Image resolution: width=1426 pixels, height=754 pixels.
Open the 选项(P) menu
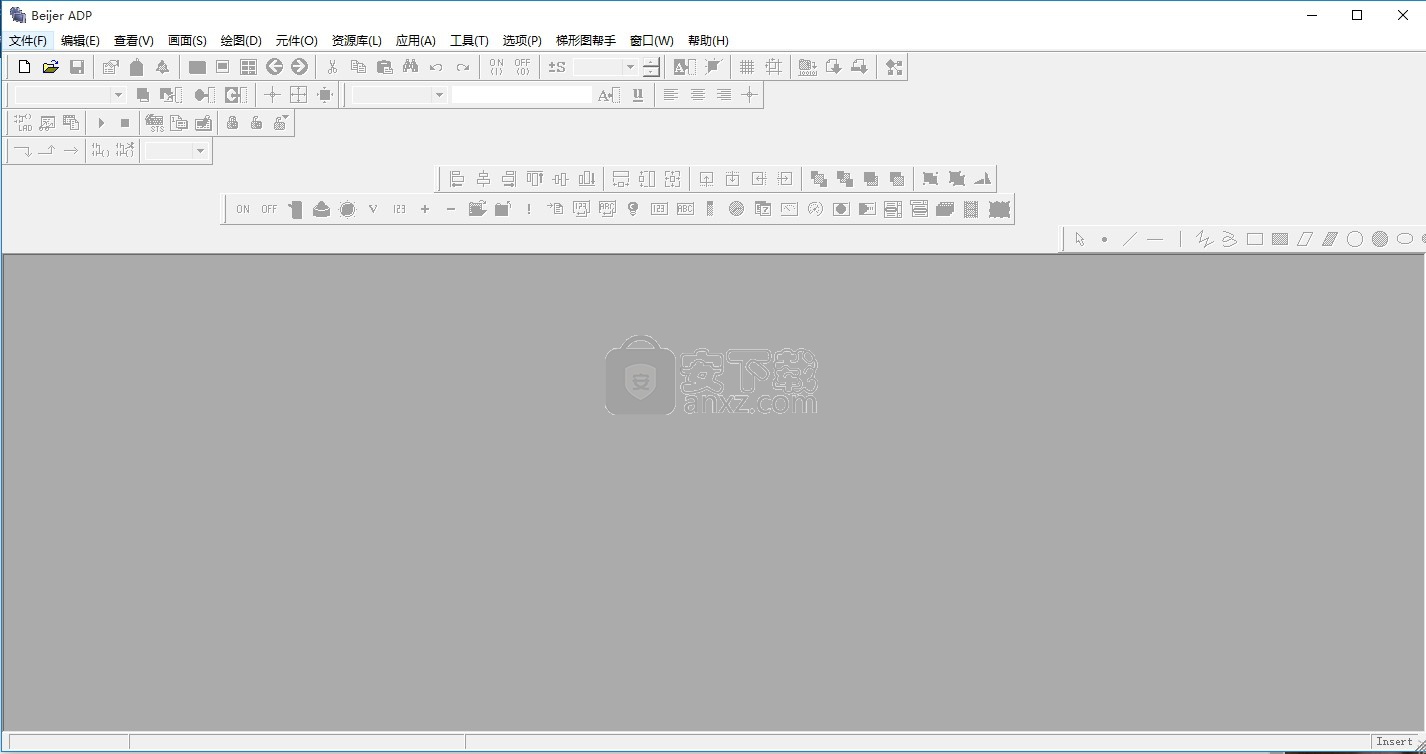pyautogui.click(x=522, y=41)
